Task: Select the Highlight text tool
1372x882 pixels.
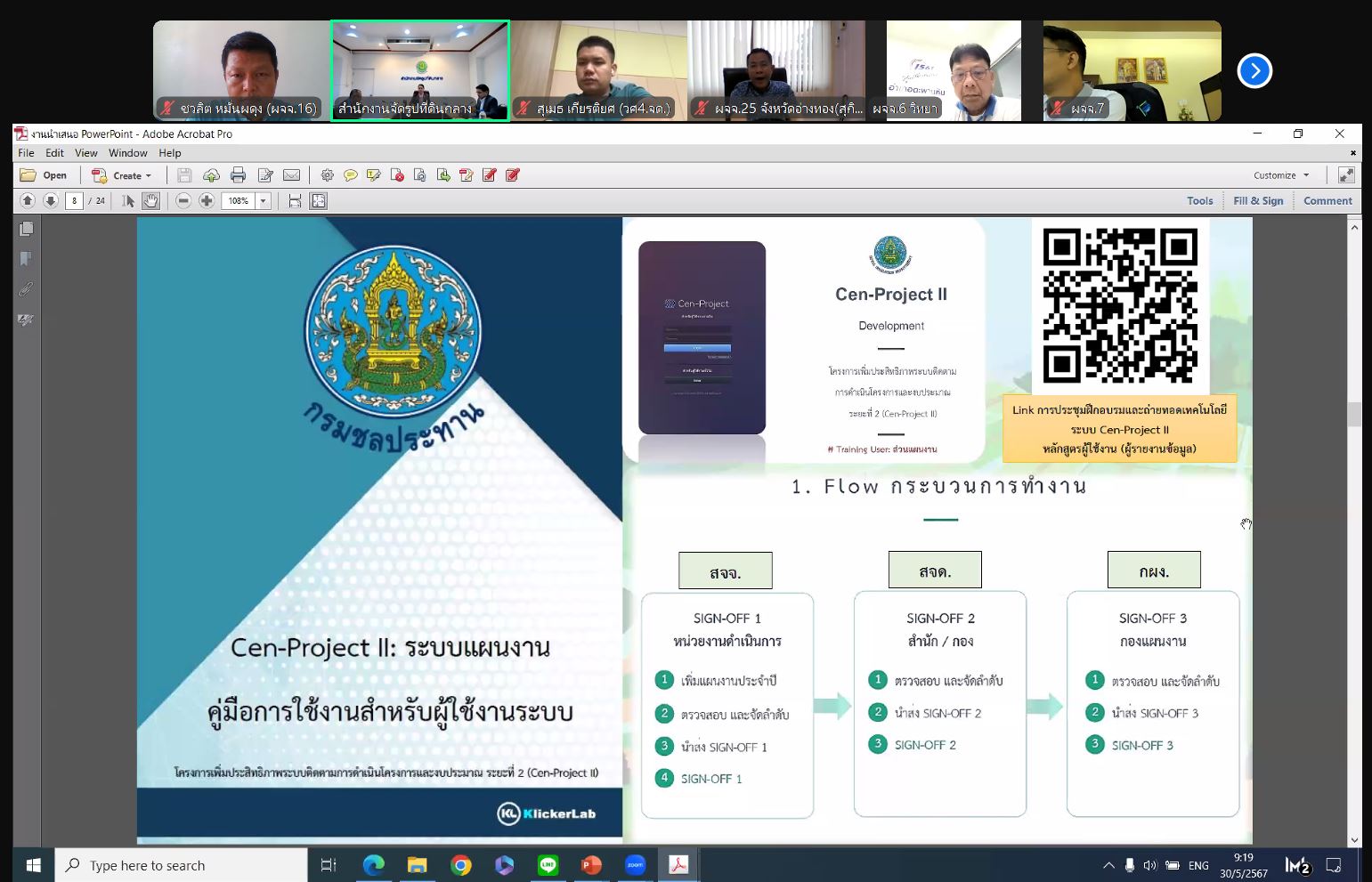Action: pyautogui.click(x=374, y=175)
